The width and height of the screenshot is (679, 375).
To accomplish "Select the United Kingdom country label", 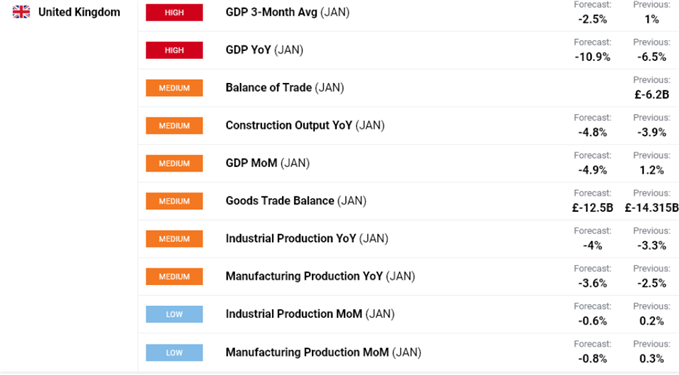I will coord(79,12).
